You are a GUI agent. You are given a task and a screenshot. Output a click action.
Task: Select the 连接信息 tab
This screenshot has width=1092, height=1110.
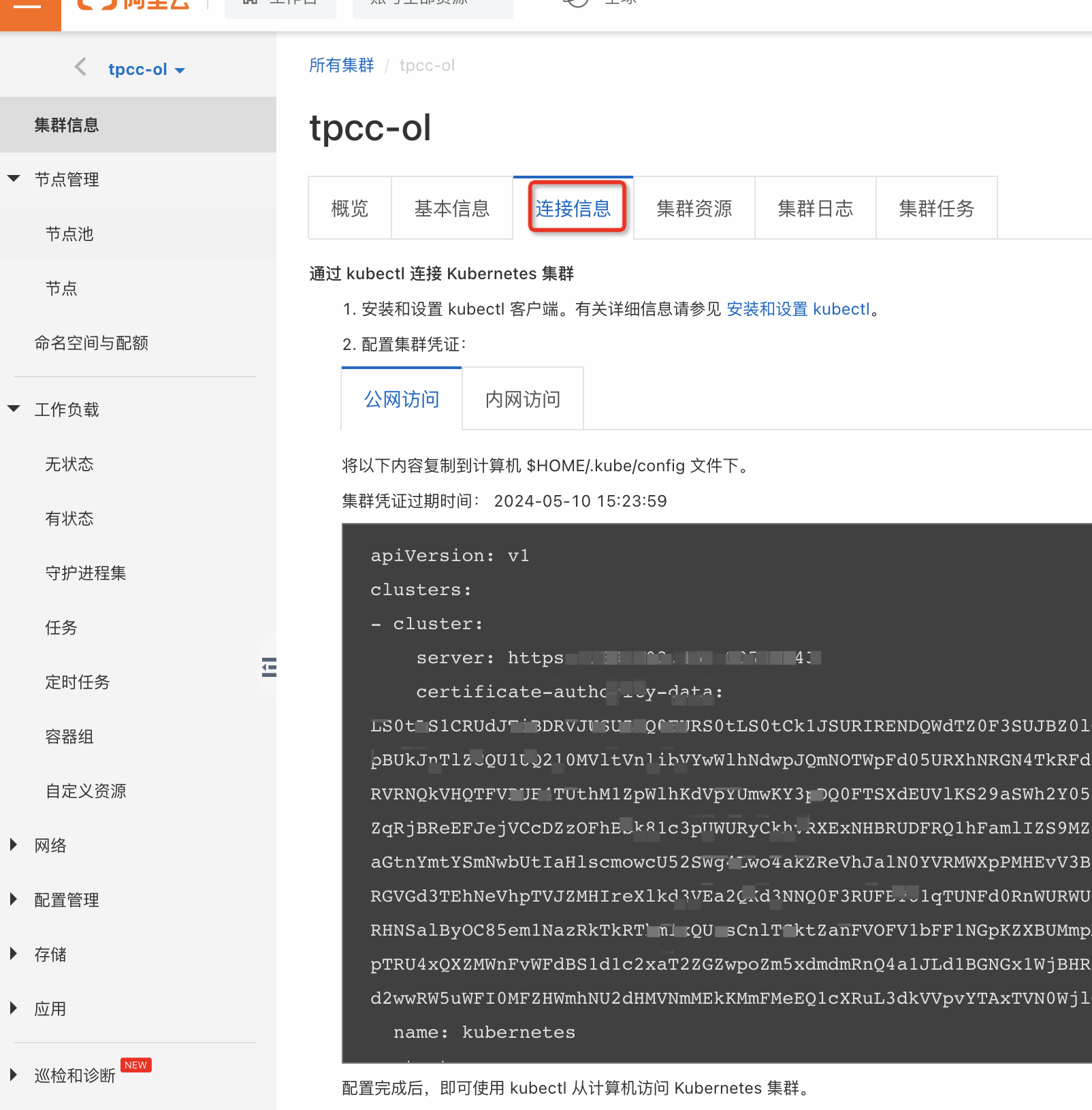click(573, 208)
